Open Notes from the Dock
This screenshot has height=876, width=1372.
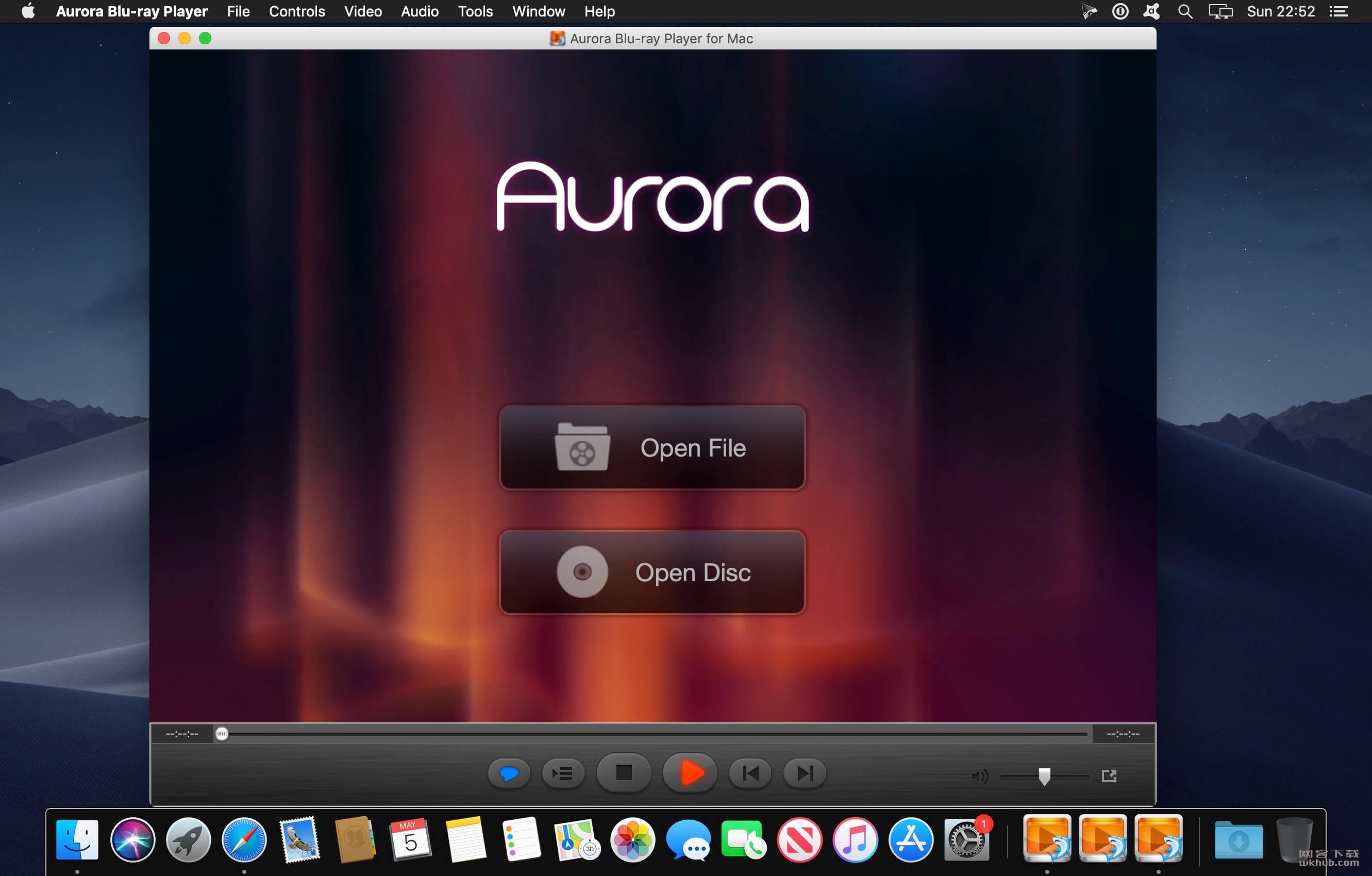coord(465,839)
